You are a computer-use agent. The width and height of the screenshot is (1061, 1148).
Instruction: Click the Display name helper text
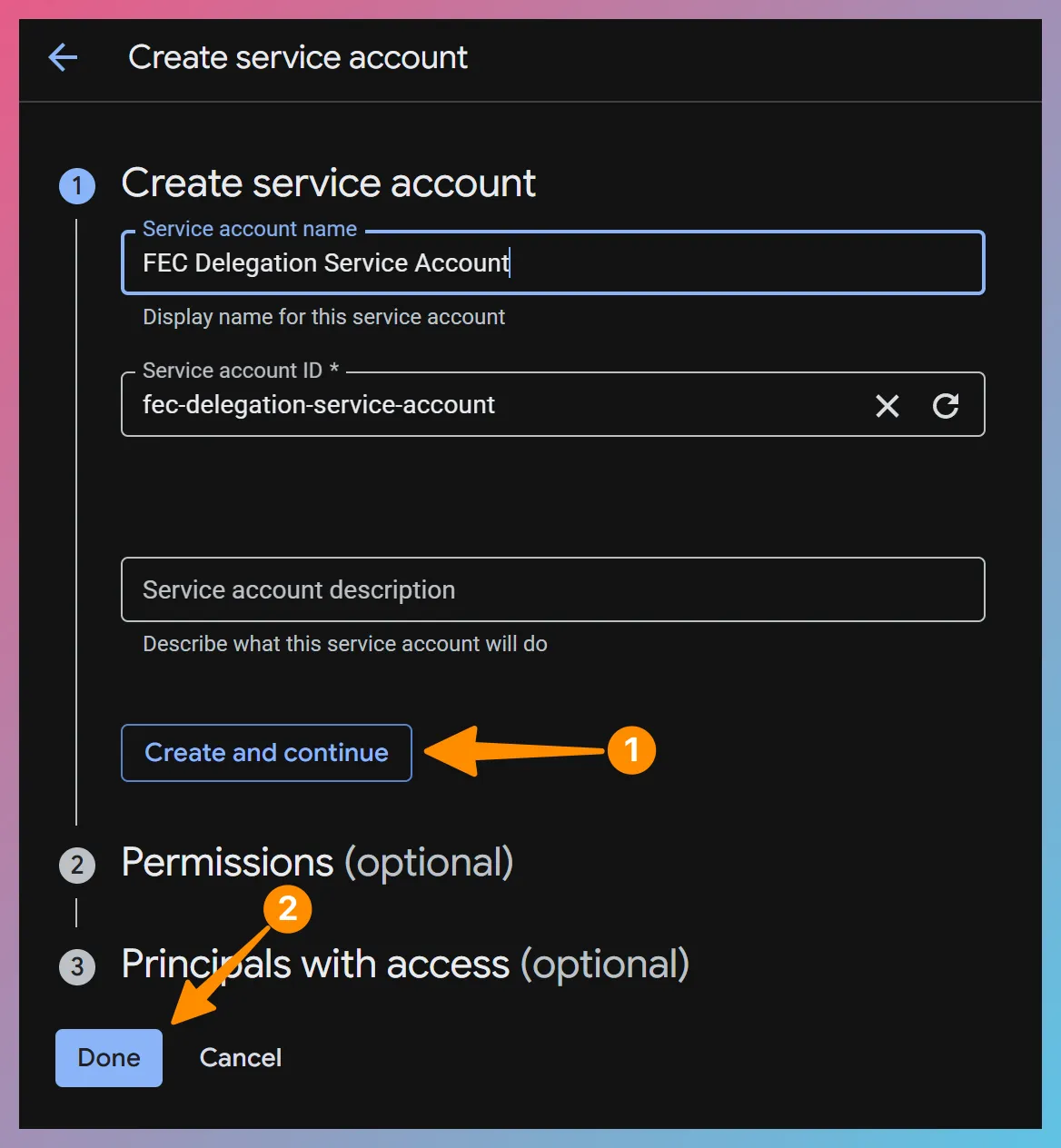pos(323,317)
